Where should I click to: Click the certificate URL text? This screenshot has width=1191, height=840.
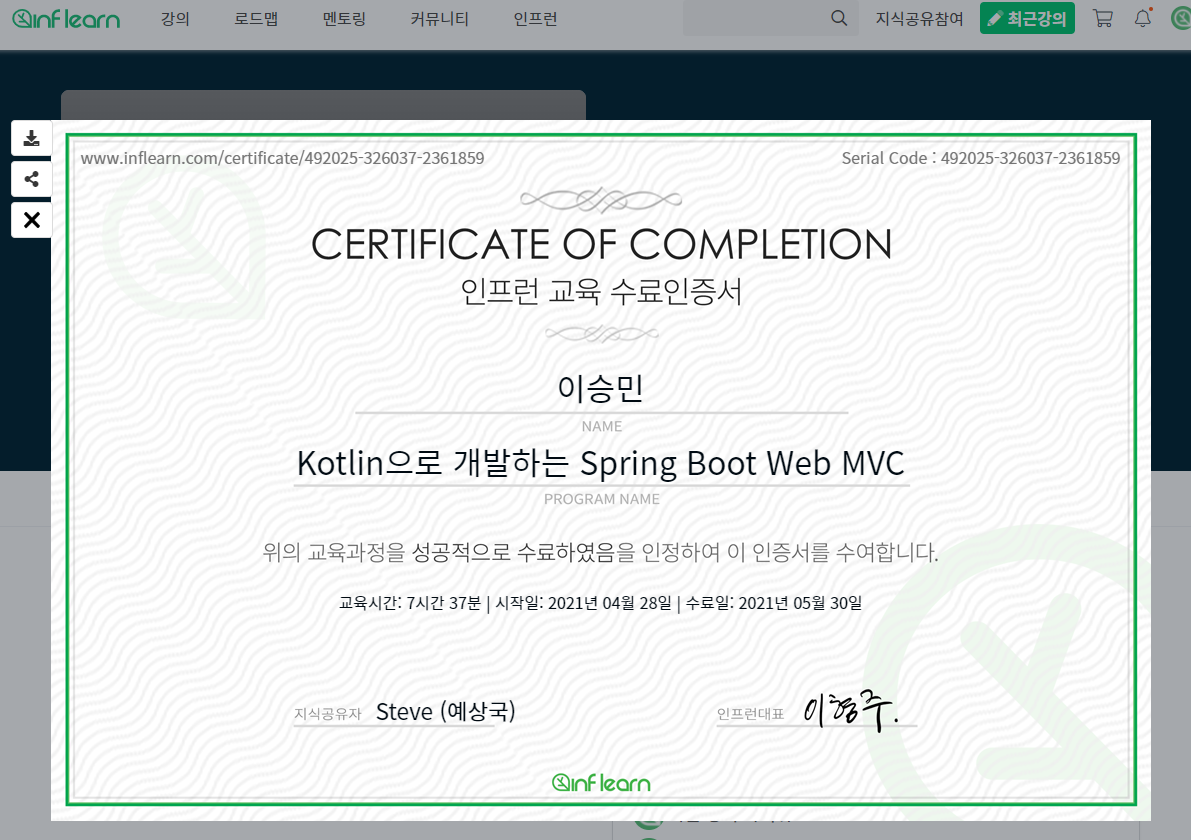pos(283,158)
